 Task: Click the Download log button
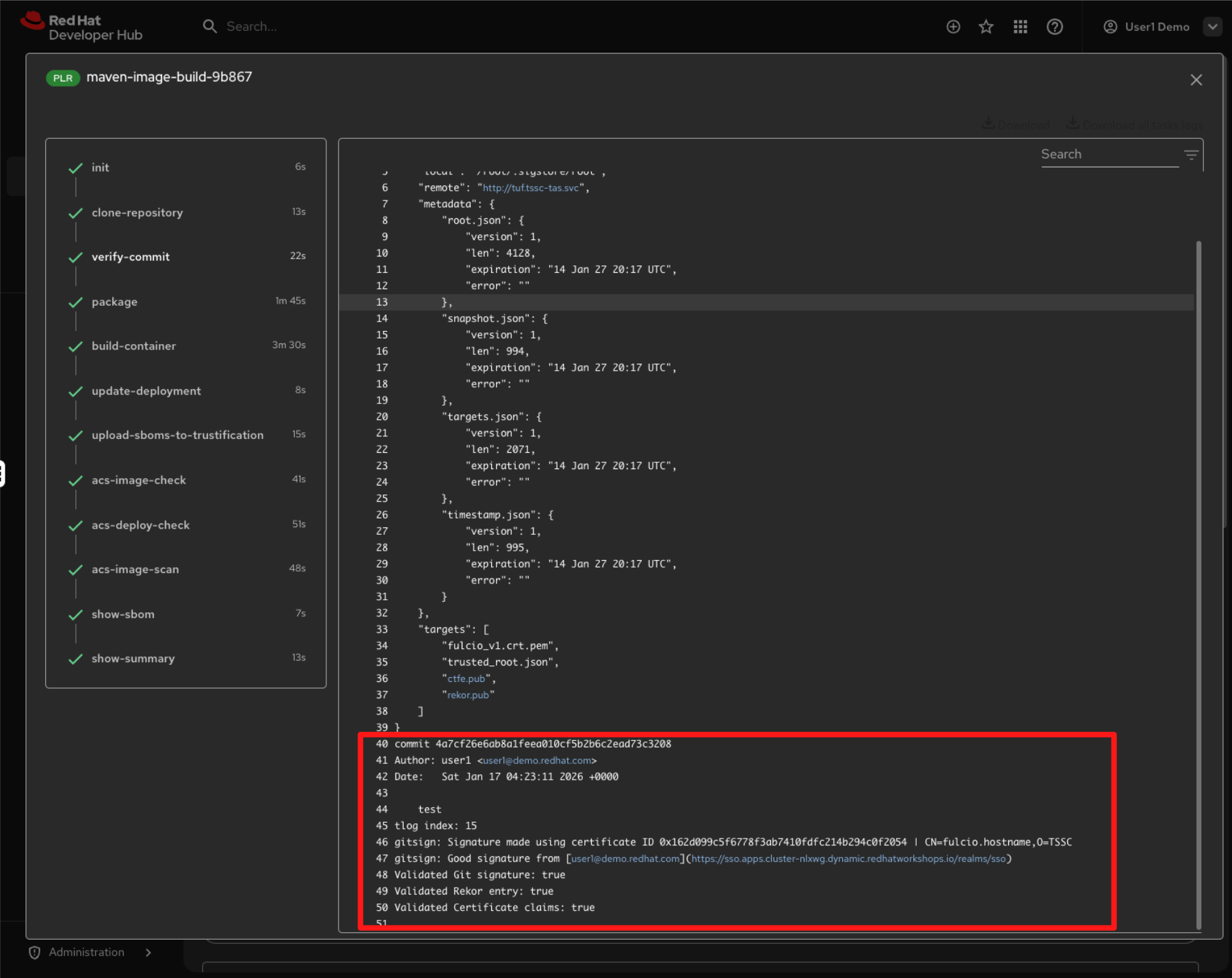pyautogui.click(x=1016, y=124)
